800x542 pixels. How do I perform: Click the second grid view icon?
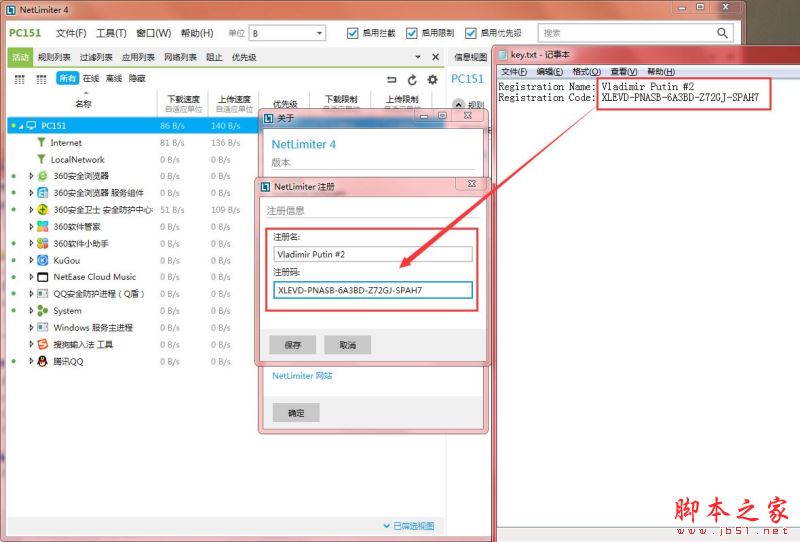(41, 79)
